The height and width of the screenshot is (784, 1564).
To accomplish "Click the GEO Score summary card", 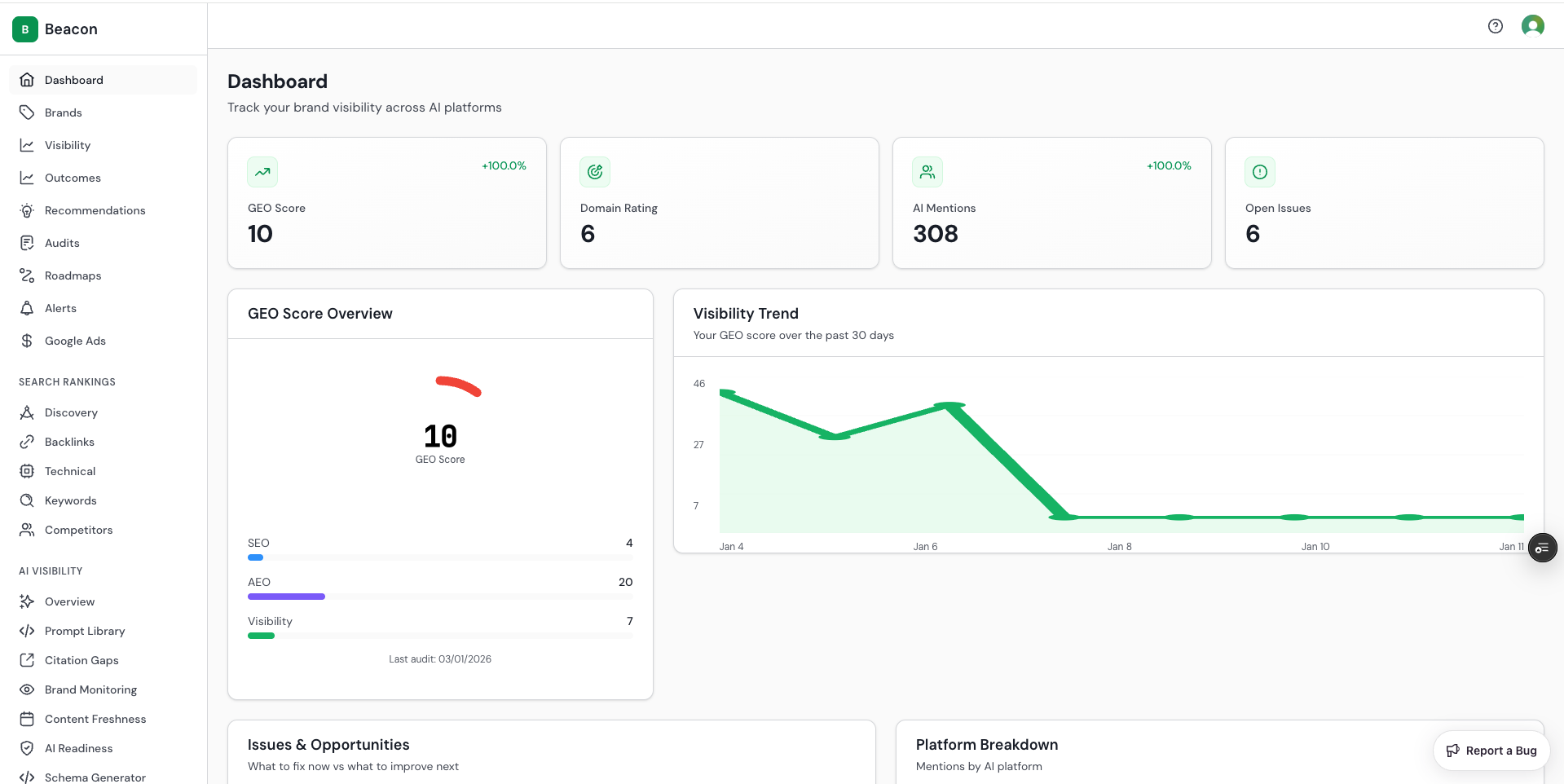I will [x=387, y=203].
